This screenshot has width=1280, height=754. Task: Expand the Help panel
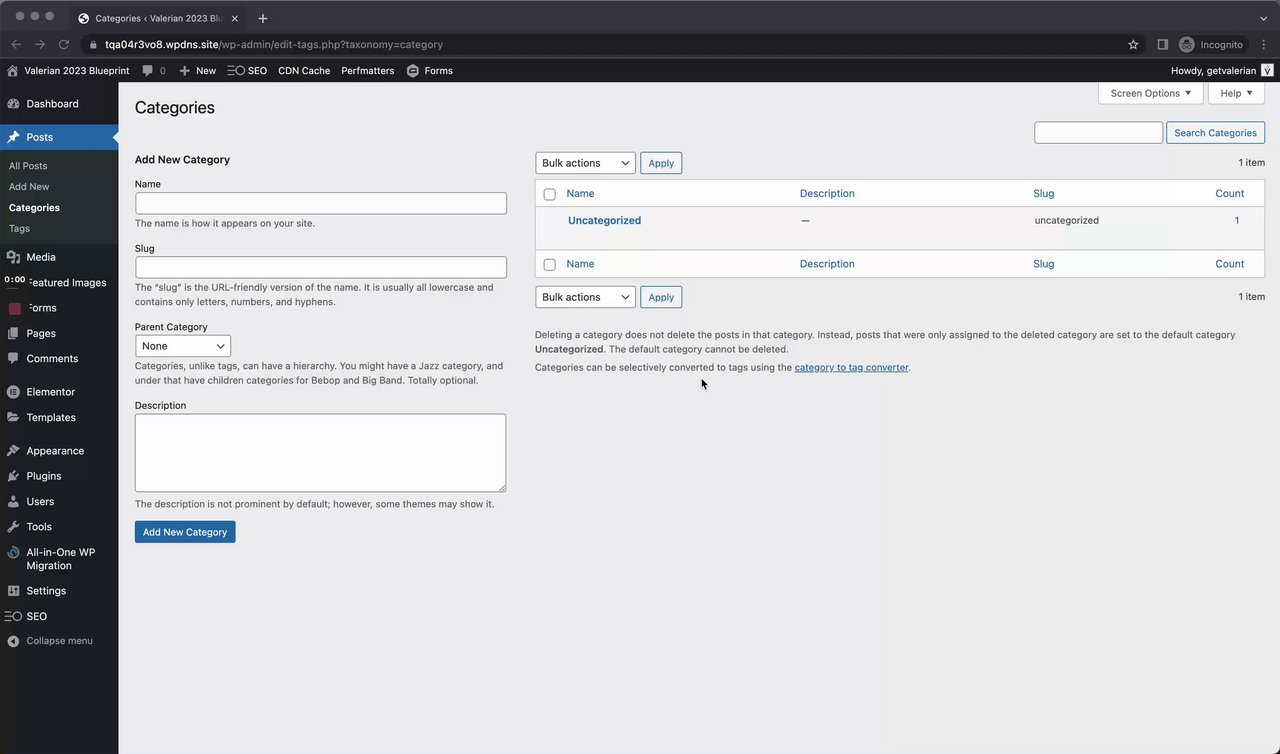(x=1236, y=93)
